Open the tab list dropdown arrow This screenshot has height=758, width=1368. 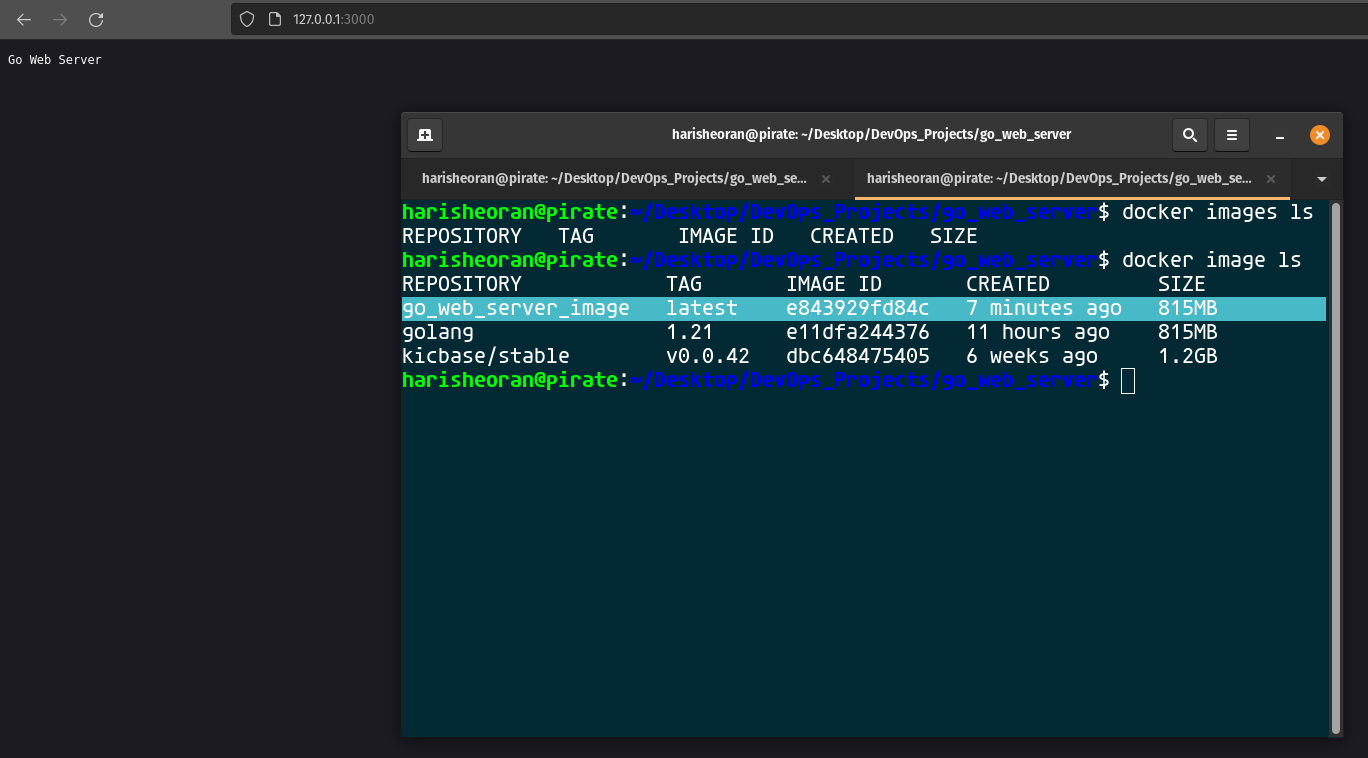[1322, 178]
